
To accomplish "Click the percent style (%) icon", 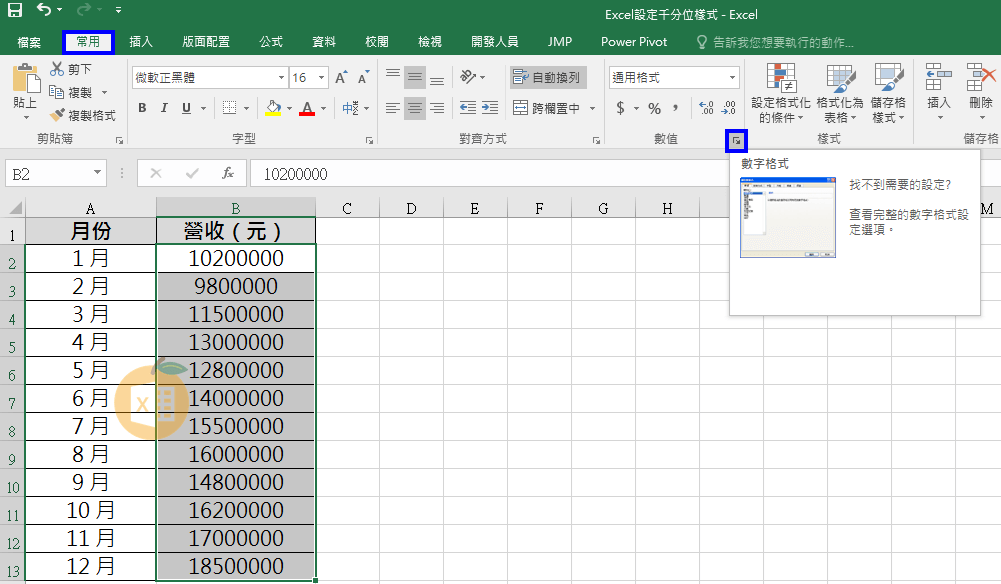I will point(654,108).
